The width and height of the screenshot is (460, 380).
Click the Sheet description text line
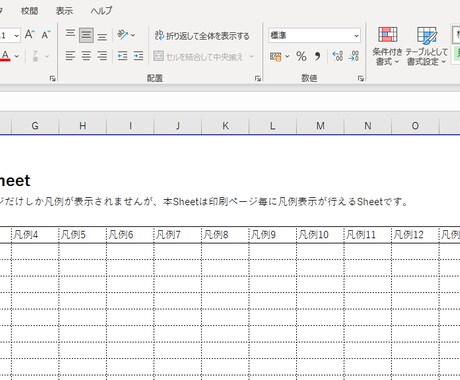tap(204, 202)
